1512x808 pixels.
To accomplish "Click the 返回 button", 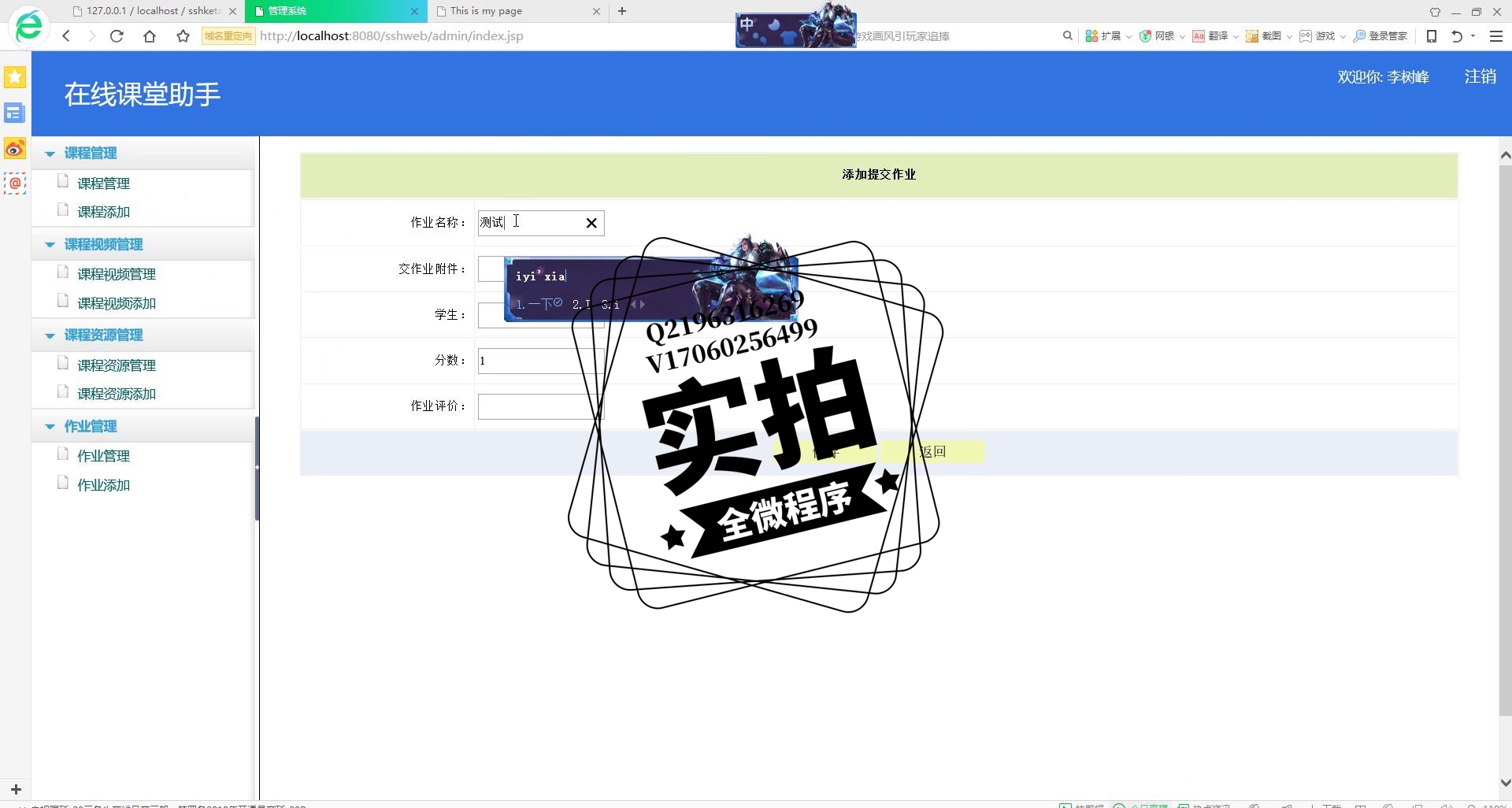I will pyautogui.click(x=932, y=452).
